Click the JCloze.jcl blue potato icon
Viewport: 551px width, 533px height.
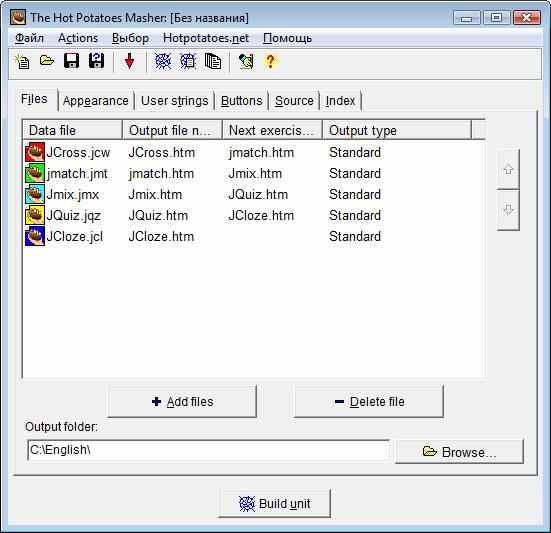35,236
